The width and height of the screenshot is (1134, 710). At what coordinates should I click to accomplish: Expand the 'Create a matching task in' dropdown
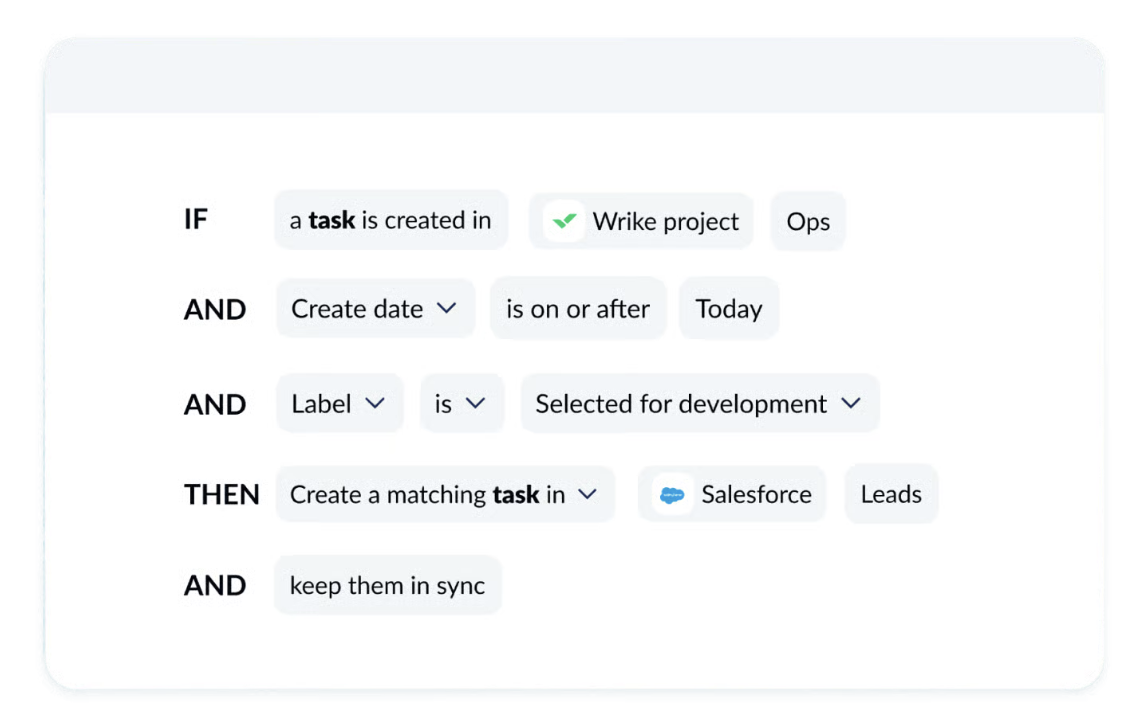(x=445, y=494)
